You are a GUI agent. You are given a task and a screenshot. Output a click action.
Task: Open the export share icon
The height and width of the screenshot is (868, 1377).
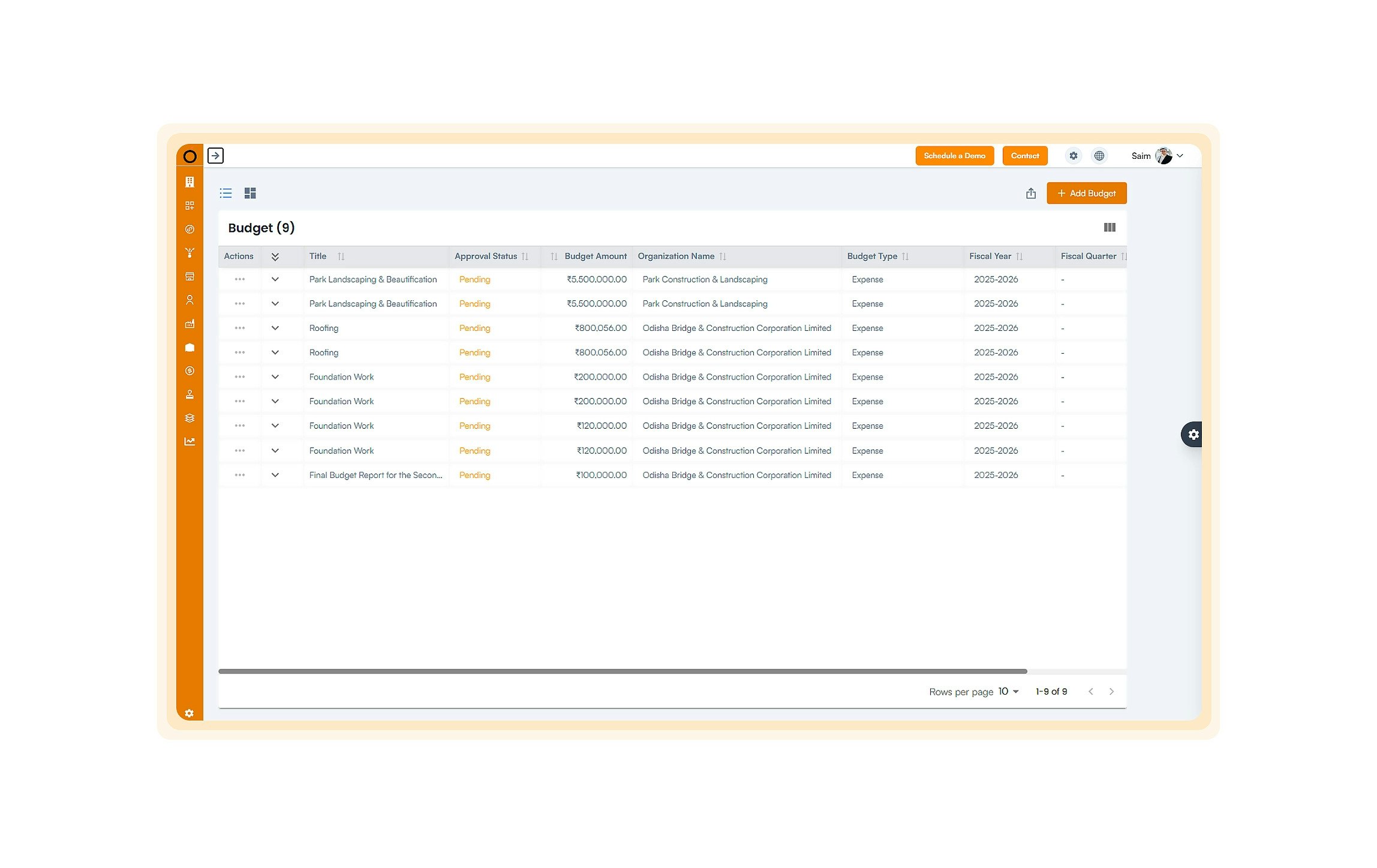click(x=1030, y=193)
